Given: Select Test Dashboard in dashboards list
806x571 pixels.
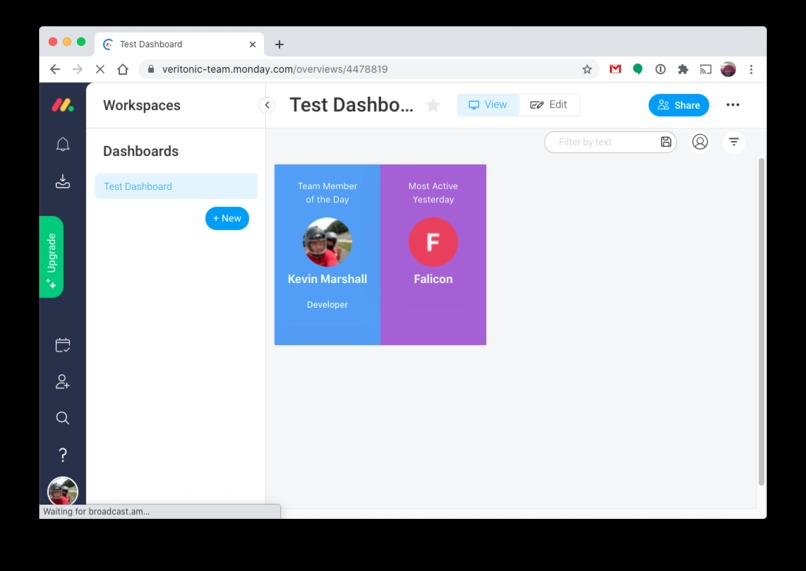Looking at the screenshot, I should pos(176,187).
